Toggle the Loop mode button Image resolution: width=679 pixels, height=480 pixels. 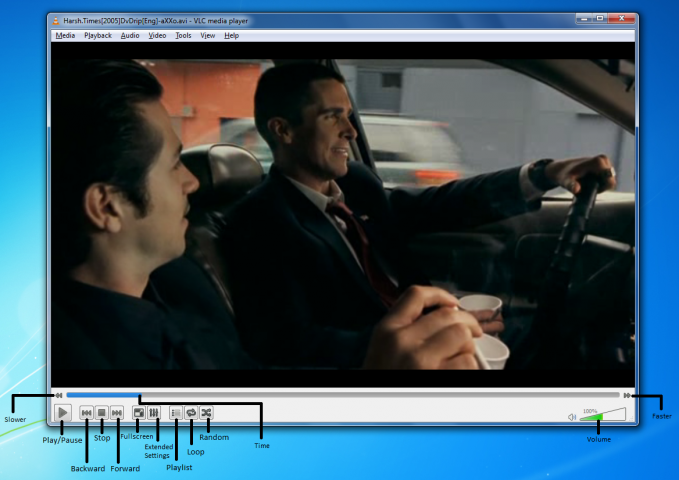click(191, 413)
